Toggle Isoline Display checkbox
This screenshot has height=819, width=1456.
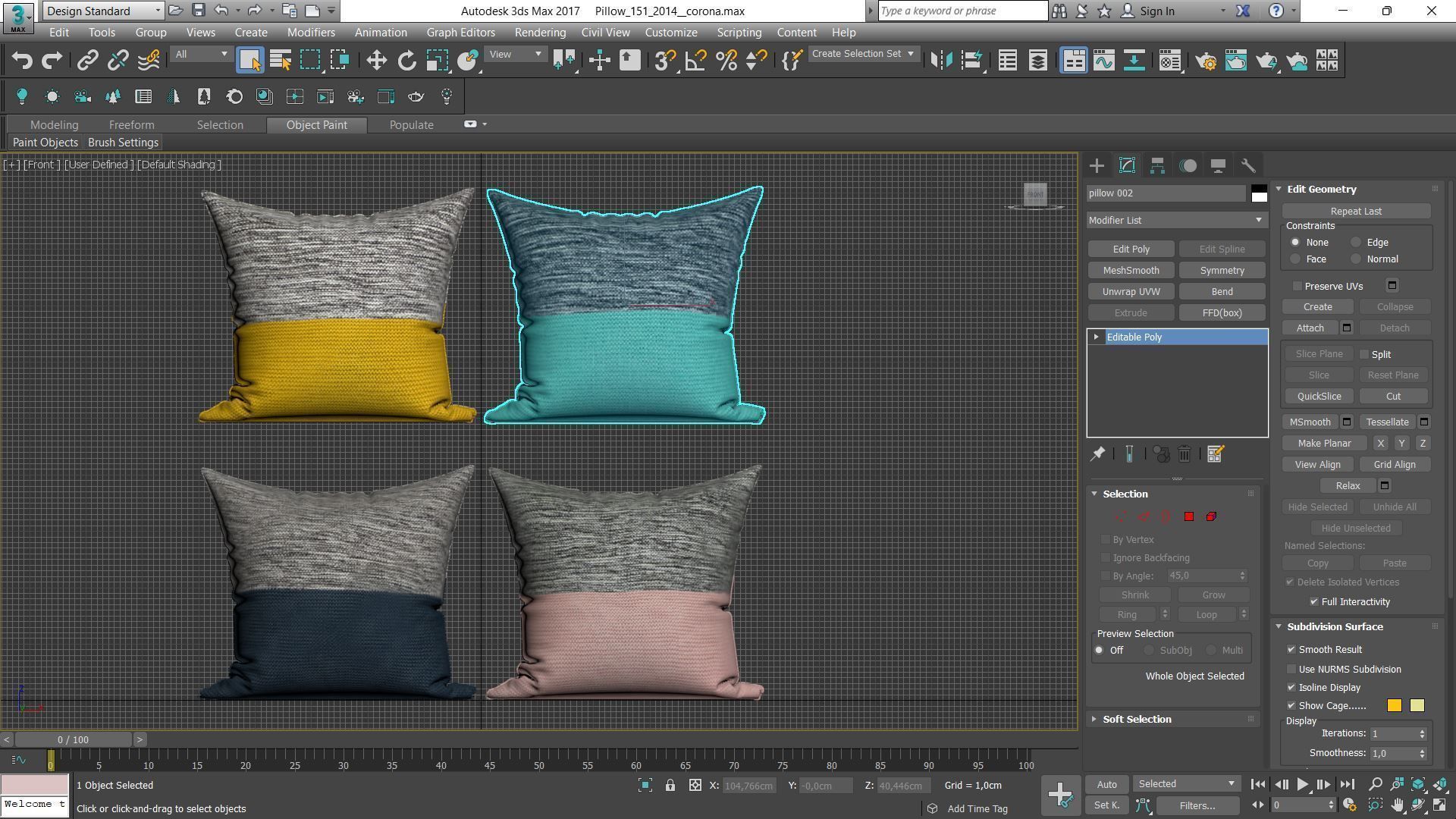pos(1291,688)
